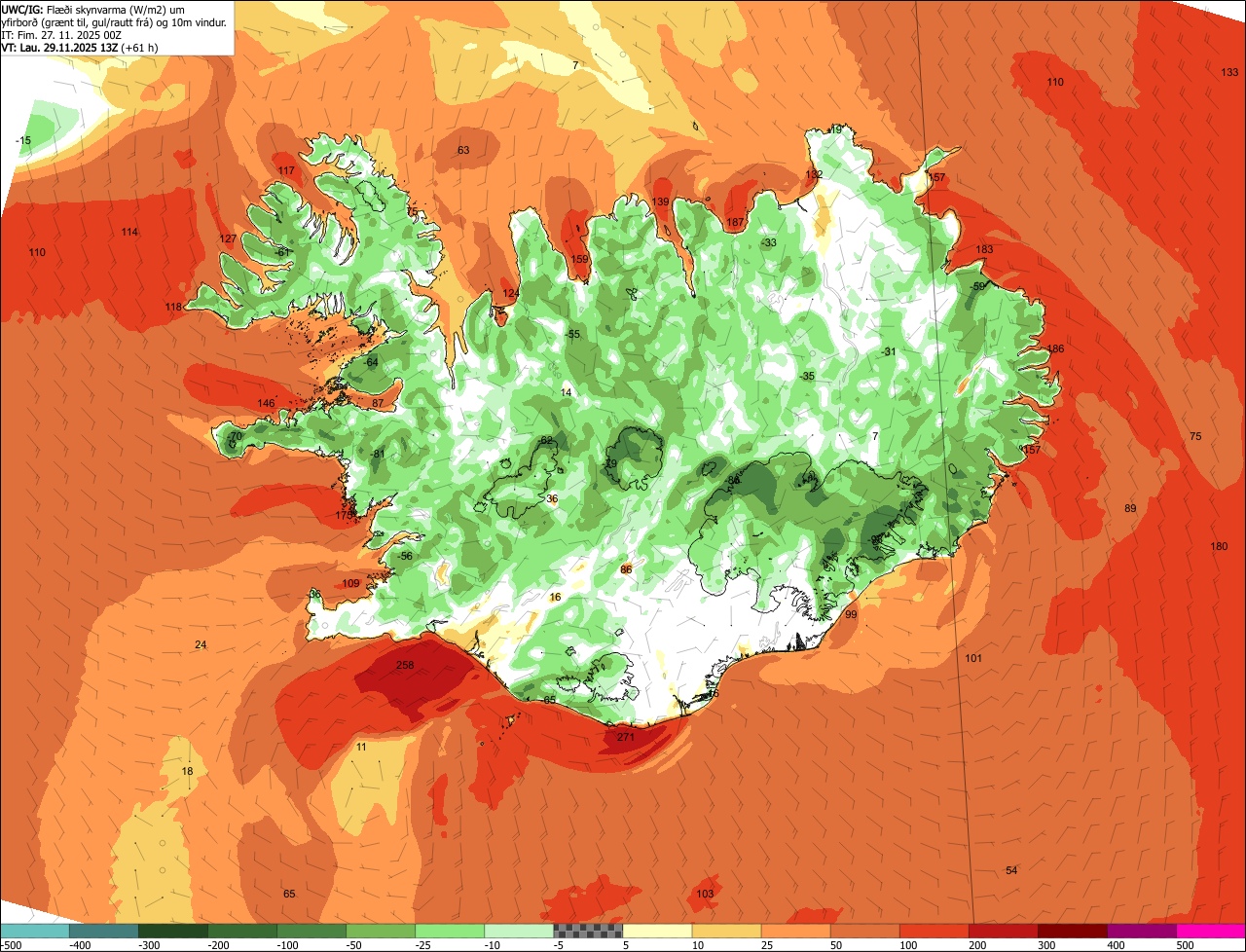The image size is (1246, 952).
Task: Click the 133 value in the top right corner
Action: (1229, 73)
